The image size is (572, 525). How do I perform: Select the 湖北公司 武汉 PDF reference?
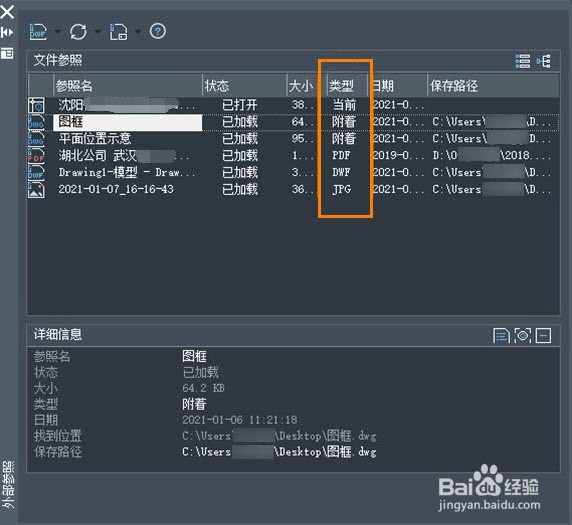pos(293,156)
